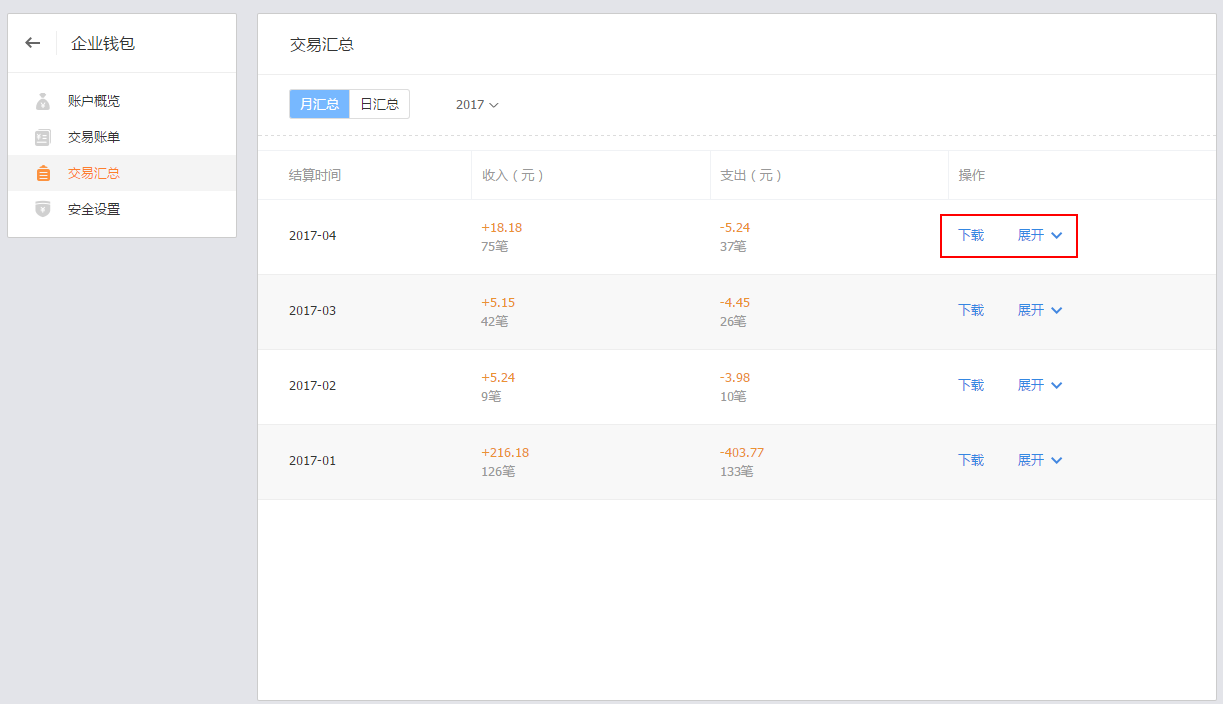Open 账户概览 in the sidebar
Screen dimensions: 1223x704
pyautogui.click(x=94, y=101)
